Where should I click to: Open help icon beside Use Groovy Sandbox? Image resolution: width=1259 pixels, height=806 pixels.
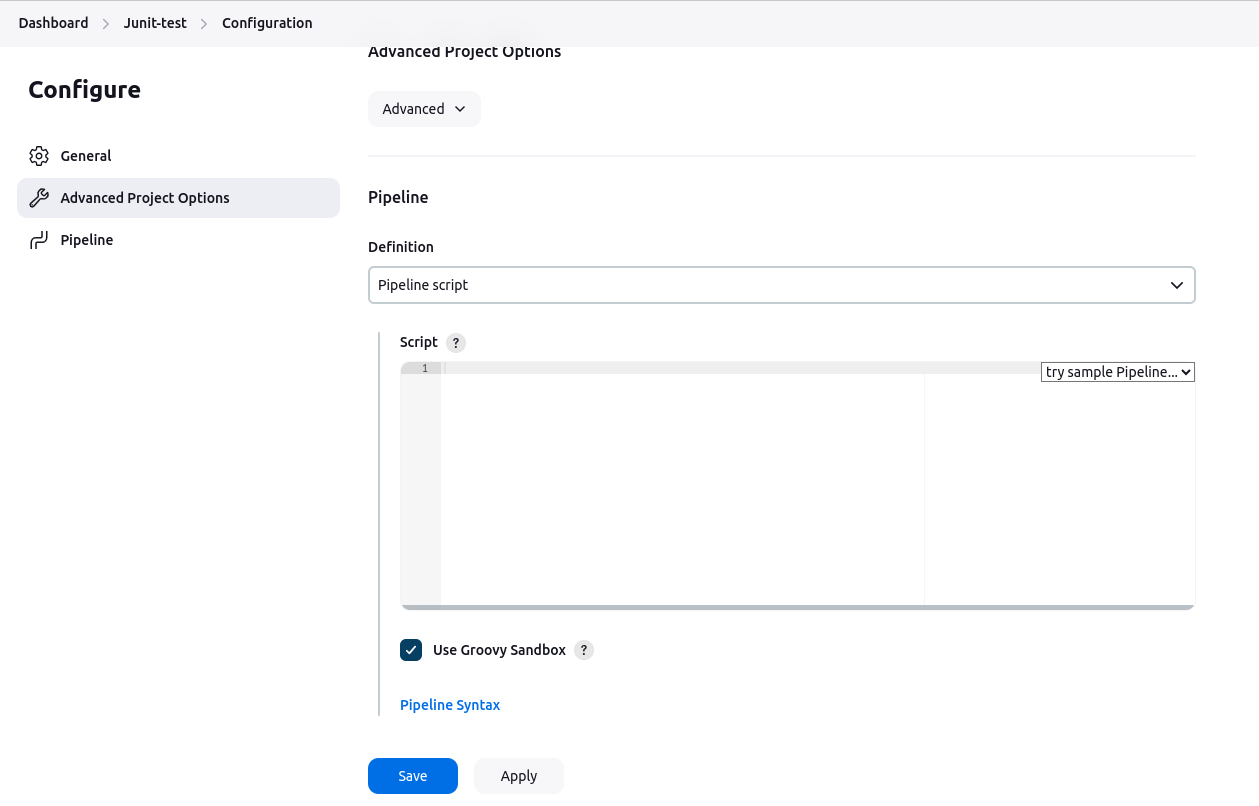[x=584, y=650]
